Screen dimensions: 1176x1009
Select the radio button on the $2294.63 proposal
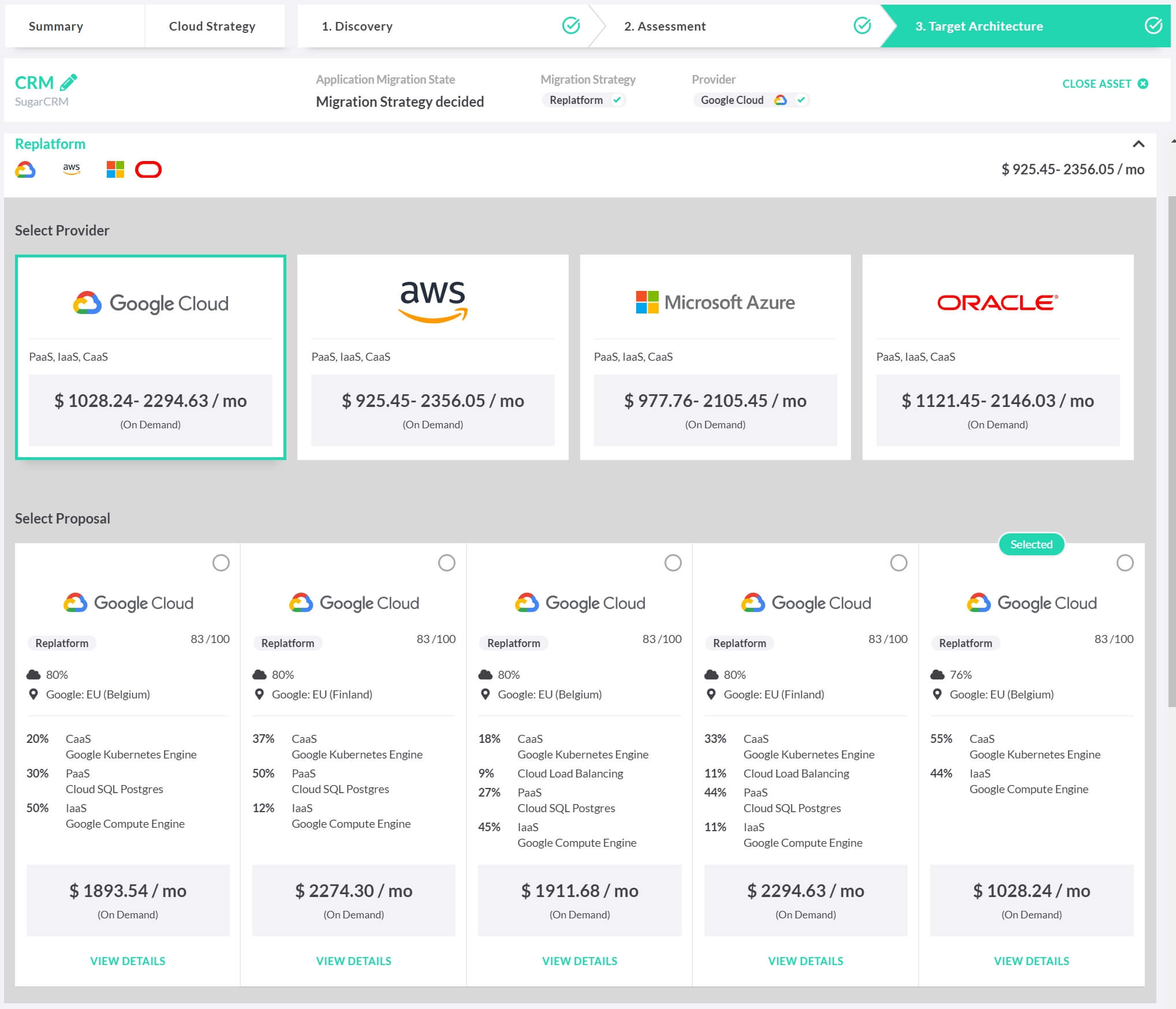coord(899,563)
